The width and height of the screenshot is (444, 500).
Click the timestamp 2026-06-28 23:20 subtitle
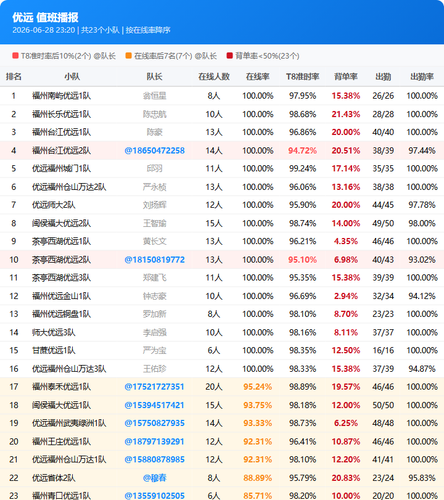click(x=44, y=30)
